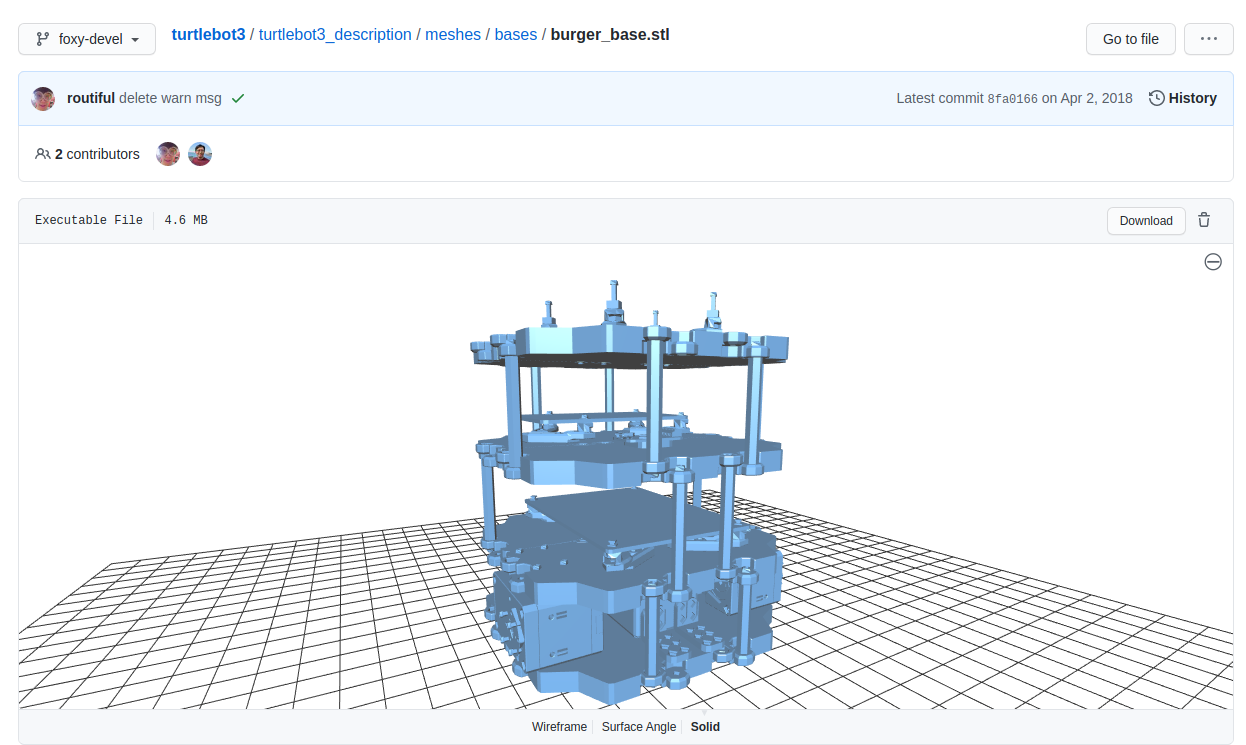Go to the bases folder breadcrumb
1246x745 pixels.
pos(516,35)
